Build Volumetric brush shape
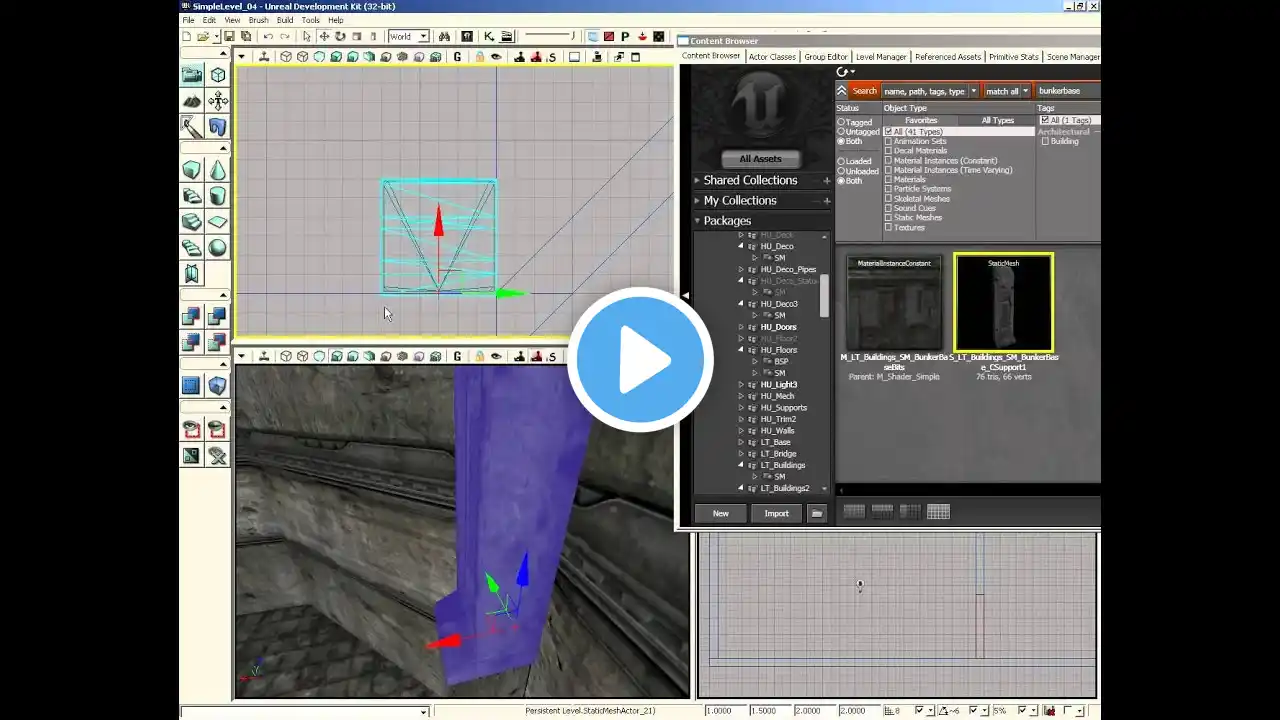 192,274
